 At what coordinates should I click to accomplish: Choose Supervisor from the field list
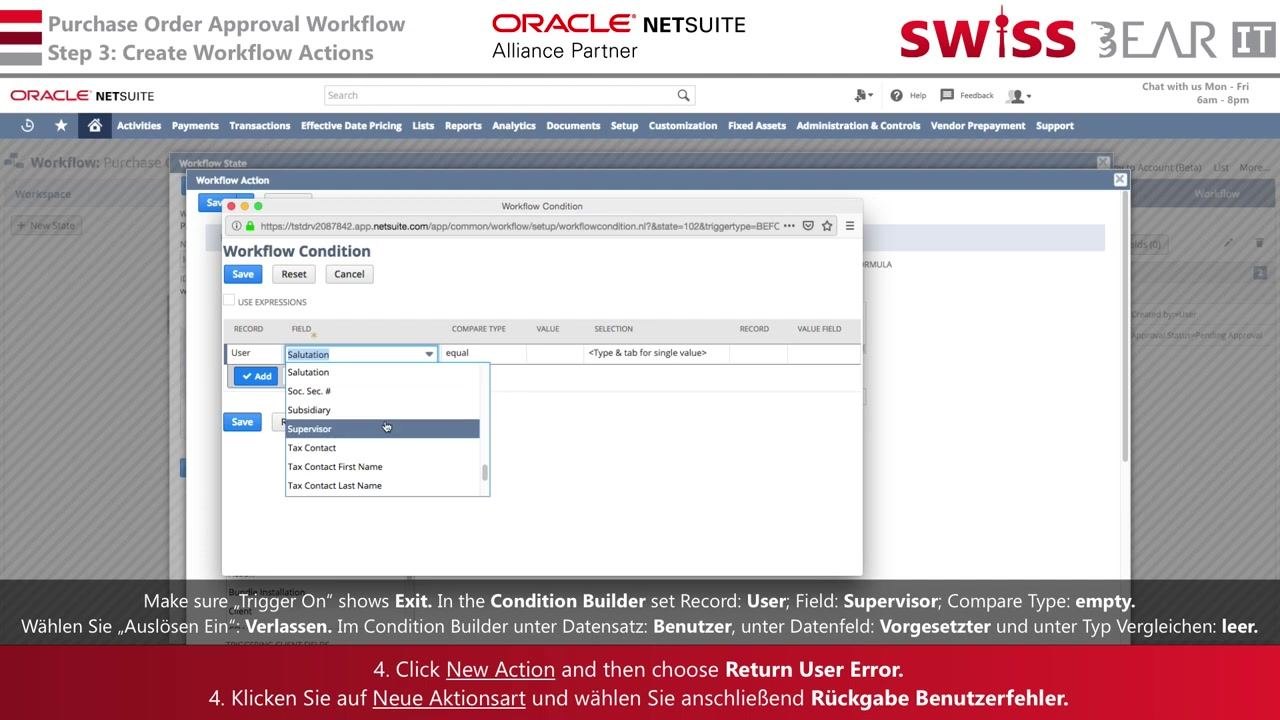point(383,429)
